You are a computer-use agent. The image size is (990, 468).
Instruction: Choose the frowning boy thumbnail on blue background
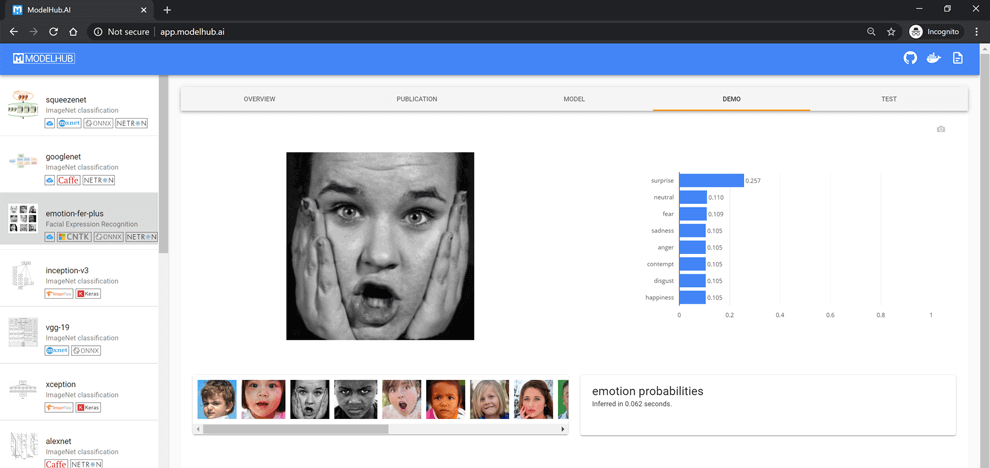[217, 399]
